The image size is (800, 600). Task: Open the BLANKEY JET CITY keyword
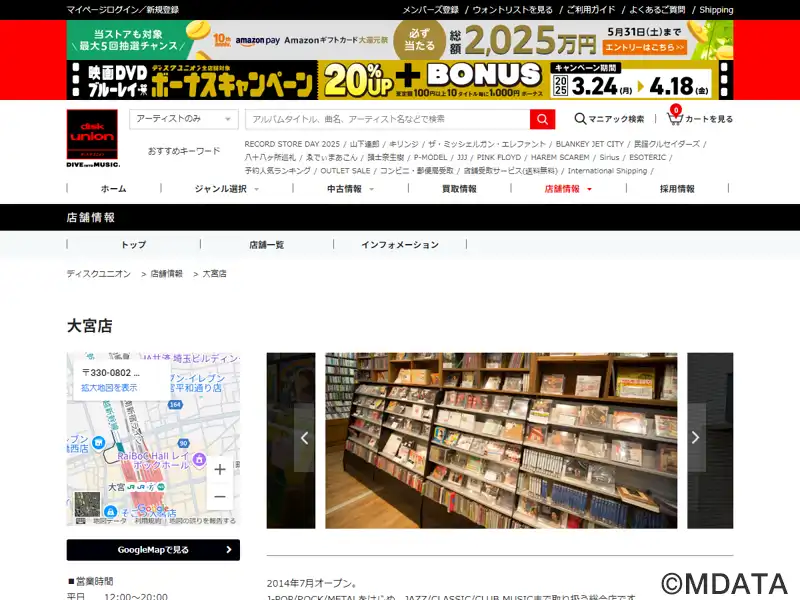point(590,144)
